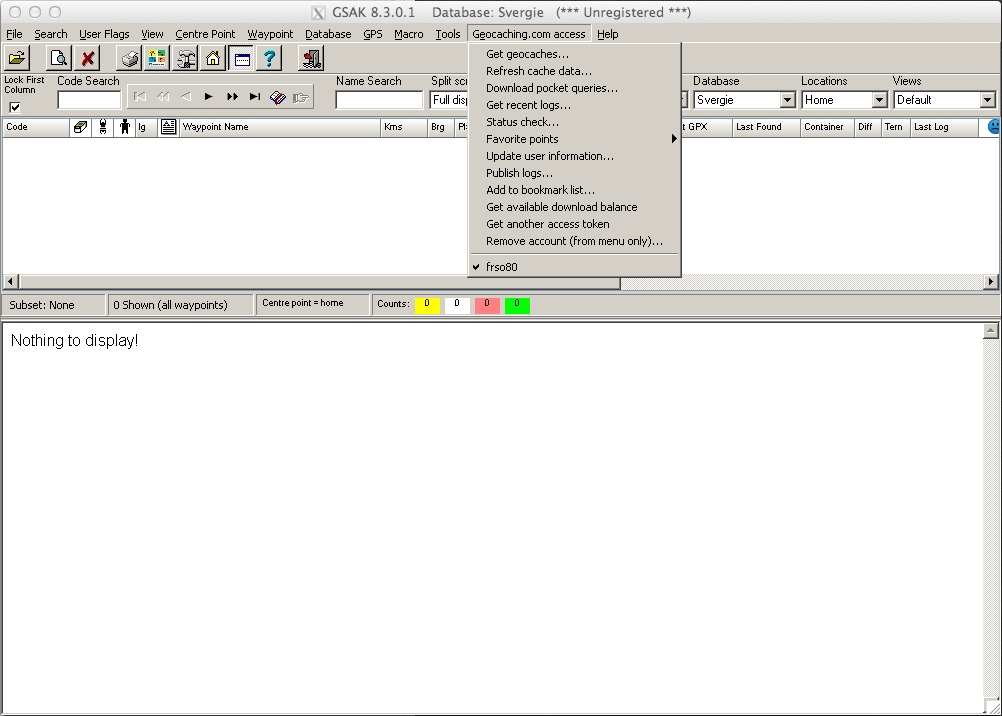Click the single previous record arrow

click(x=186, y=97)
